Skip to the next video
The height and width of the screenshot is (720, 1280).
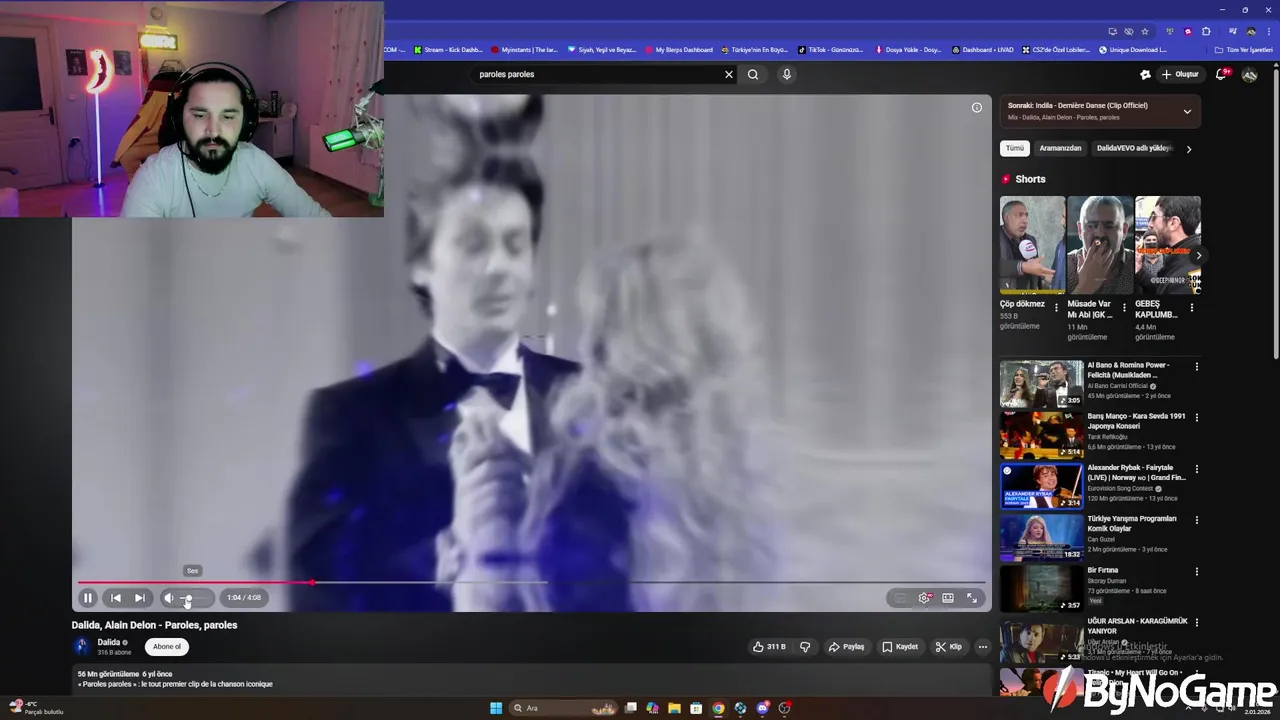140,598
